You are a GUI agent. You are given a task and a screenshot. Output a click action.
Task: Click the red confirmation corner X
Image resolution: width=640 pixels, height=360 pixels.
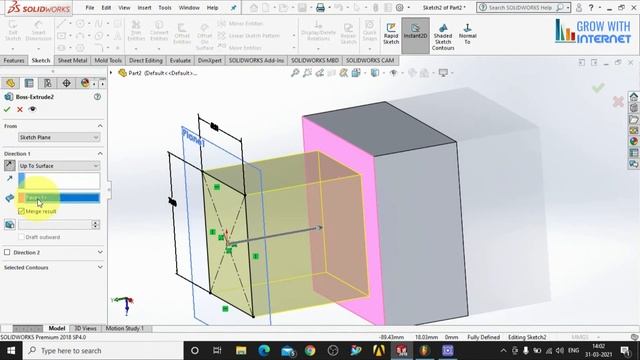tap(618, 102)
